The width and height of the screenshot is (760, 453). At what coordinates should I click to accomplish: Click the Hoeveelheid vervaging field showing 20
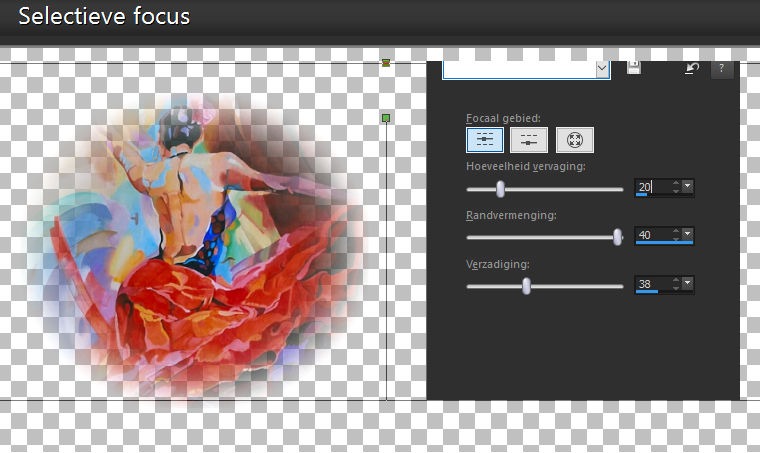pos(652,187)
